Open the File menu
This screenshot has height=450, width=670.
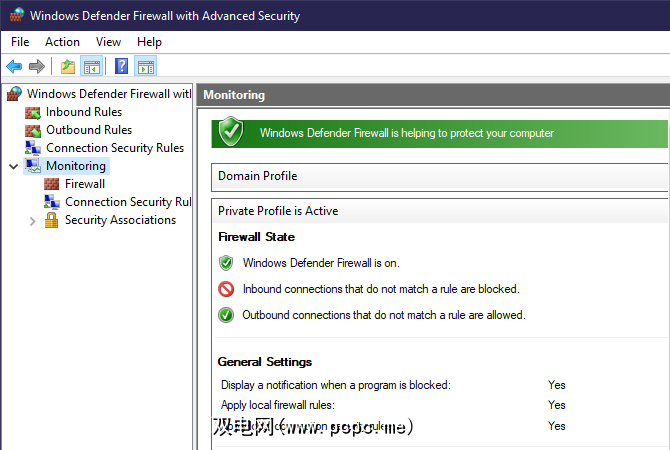pos(21,42)
